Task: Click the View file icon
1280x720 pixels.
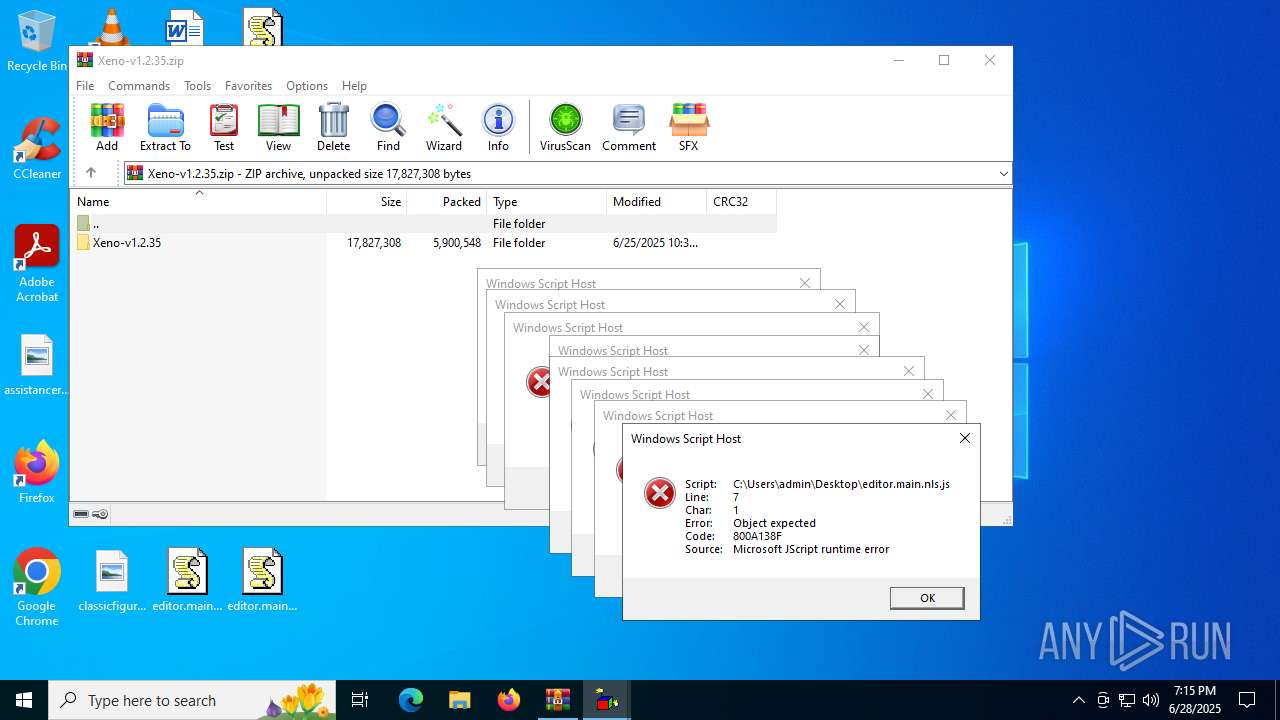Action: [278, 127]
